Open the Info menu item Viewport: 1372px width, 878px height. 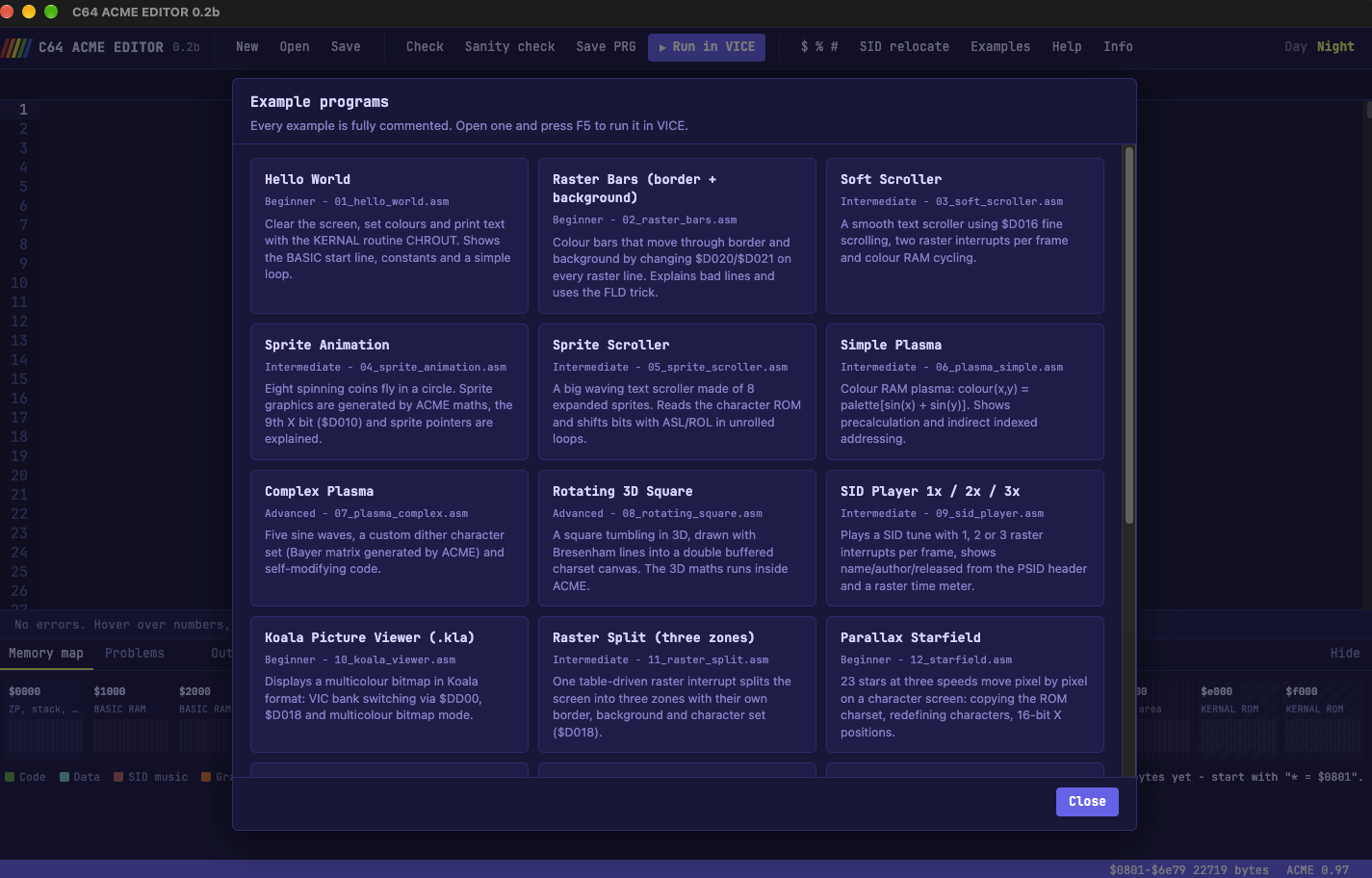point(1118,47)
